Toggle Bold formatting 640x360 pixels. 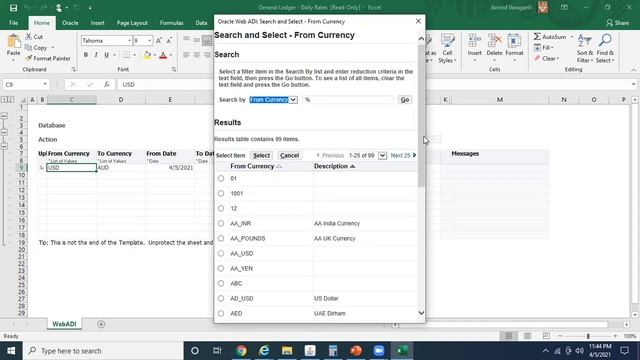coord(86,55)
